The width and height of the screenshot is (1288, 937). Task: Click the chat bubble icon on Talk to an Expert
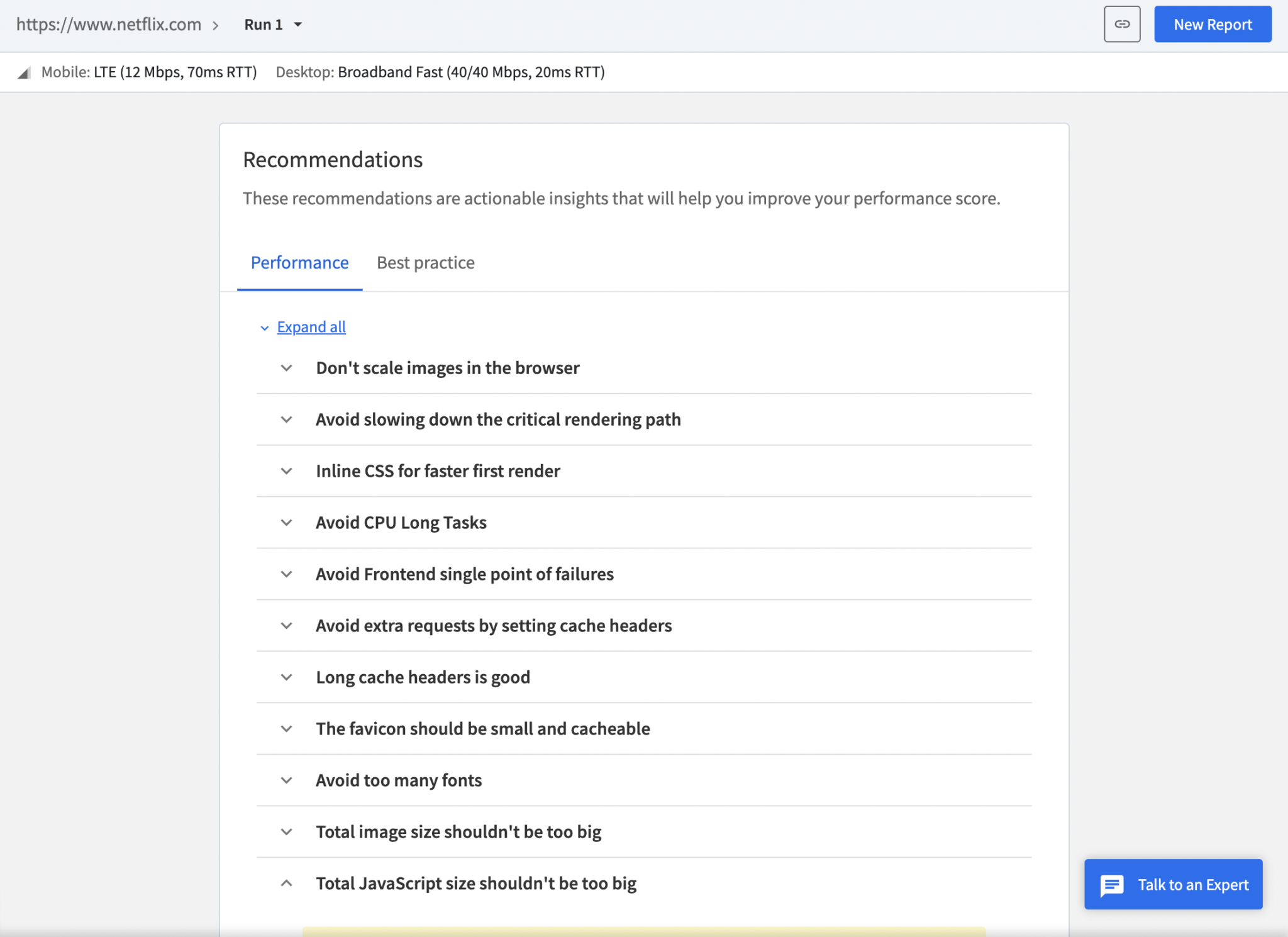click(x=1112, y=884)
